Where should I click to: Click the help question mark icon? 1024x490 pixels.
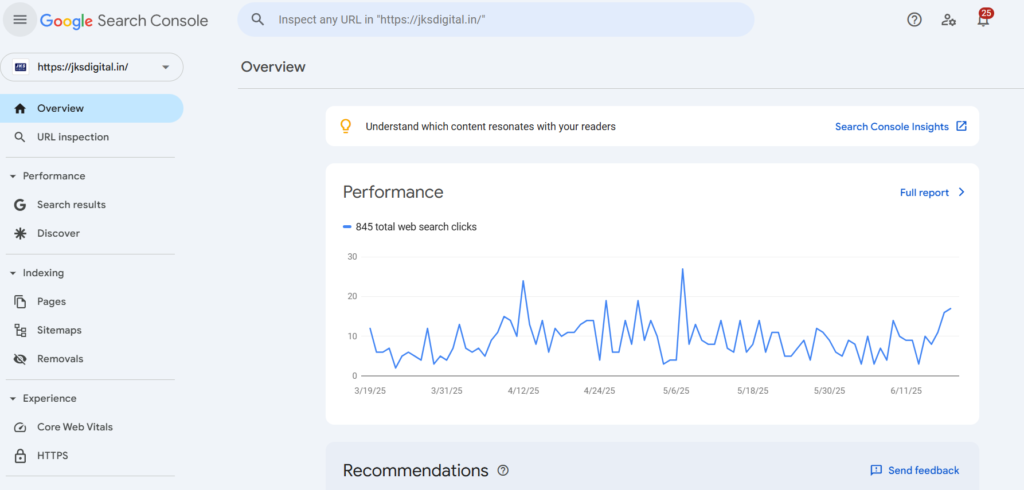tap(914, 20)
